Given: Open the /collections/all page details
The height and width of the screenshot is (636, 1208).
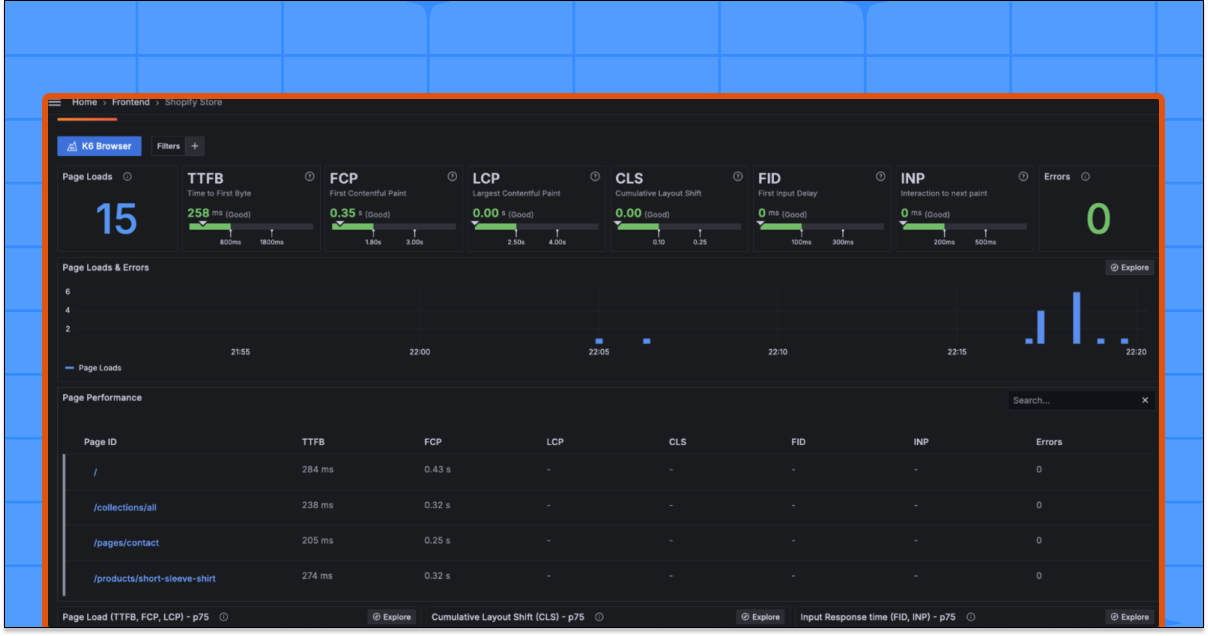Looking at the screenshot, I should [x=124, y=506].
